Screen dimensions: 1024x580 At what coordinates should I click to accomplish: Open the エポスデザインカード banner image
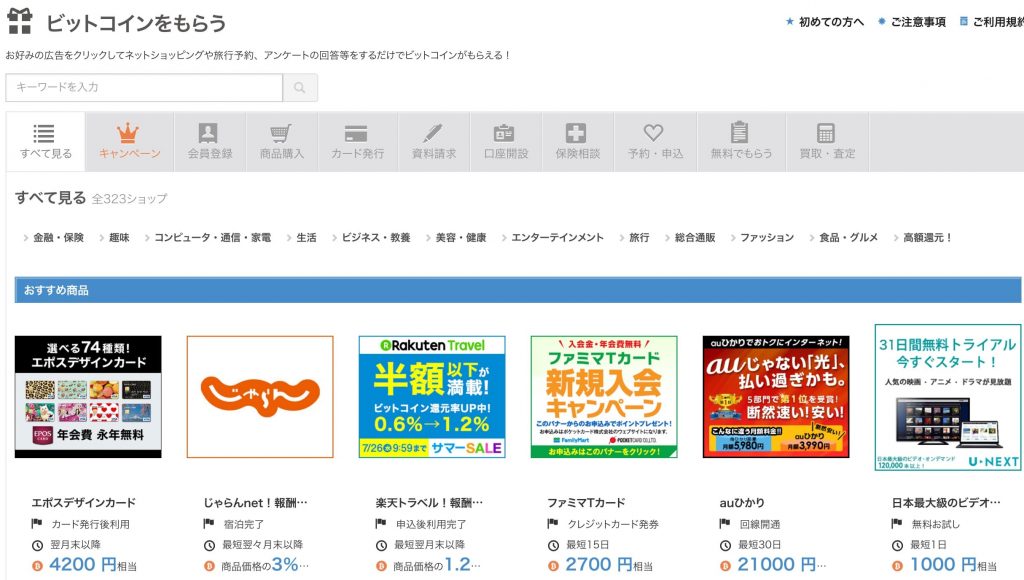click(88, 397)
